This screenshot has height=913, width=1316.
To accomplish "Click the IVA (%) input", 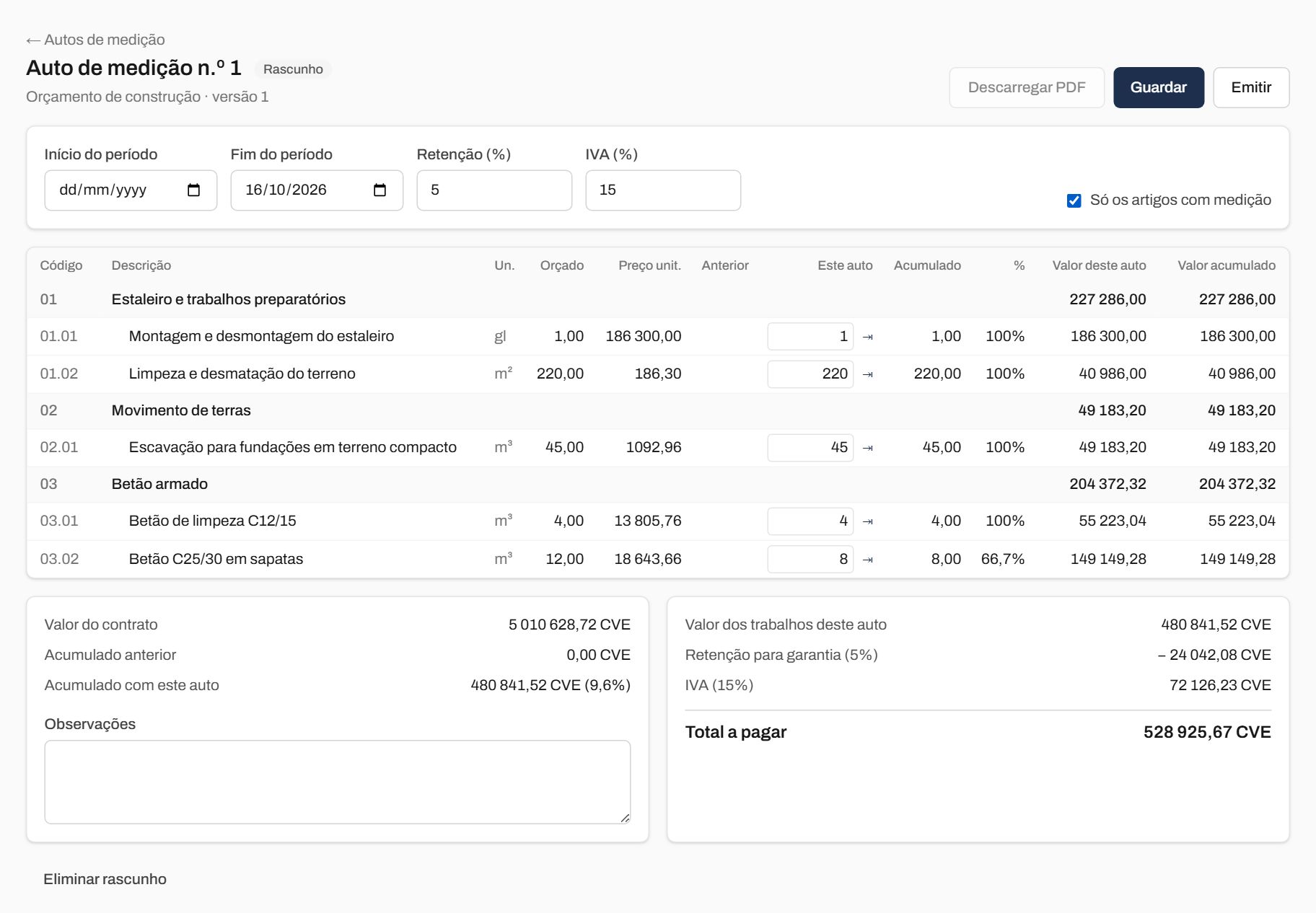I will [663, 190].
